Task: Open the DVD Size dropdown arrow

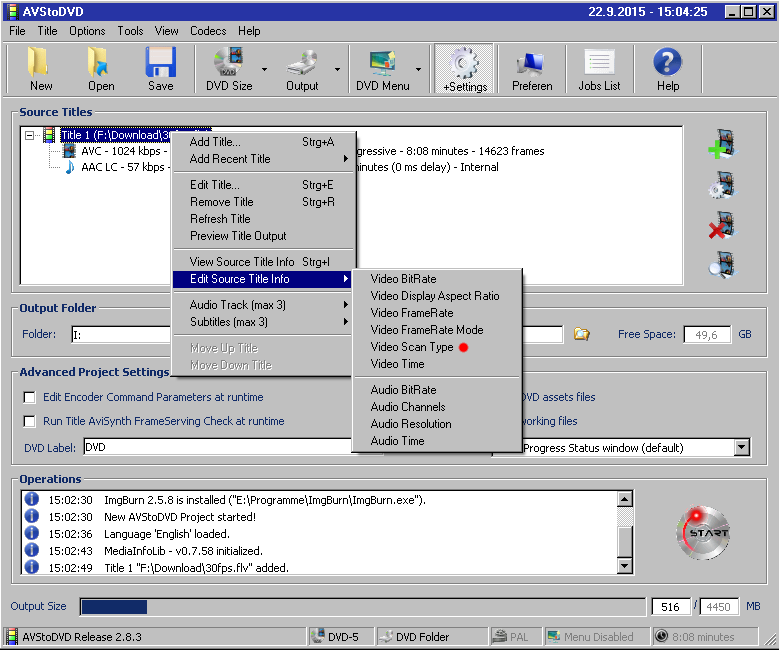Action: point(265,70)
